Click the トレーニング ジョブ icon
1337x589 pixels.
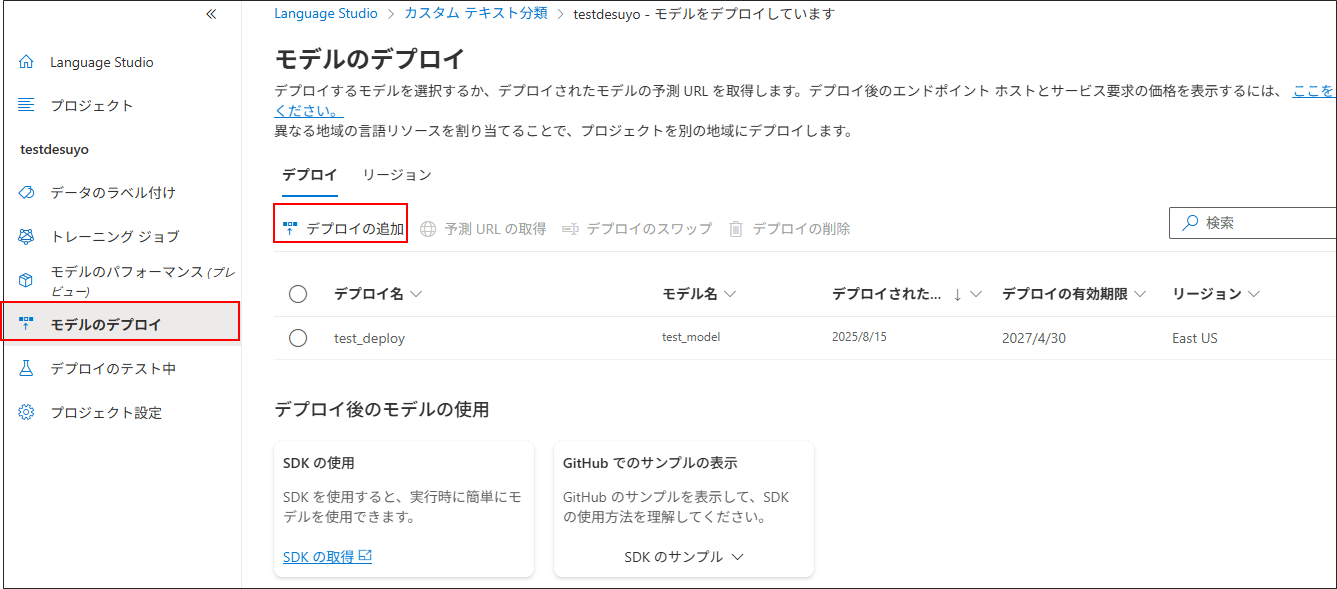click(27, 236)
